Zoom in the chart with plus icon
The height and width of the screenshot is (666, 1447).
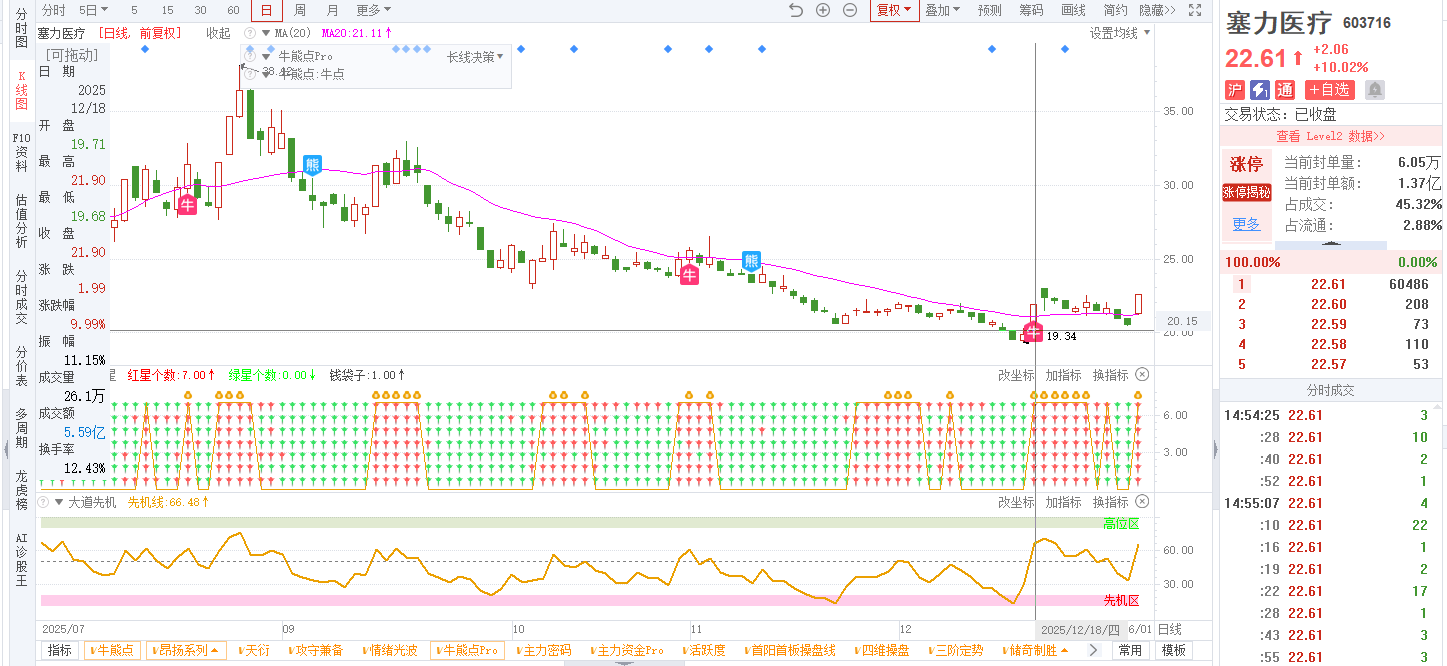tap(823, 10)
